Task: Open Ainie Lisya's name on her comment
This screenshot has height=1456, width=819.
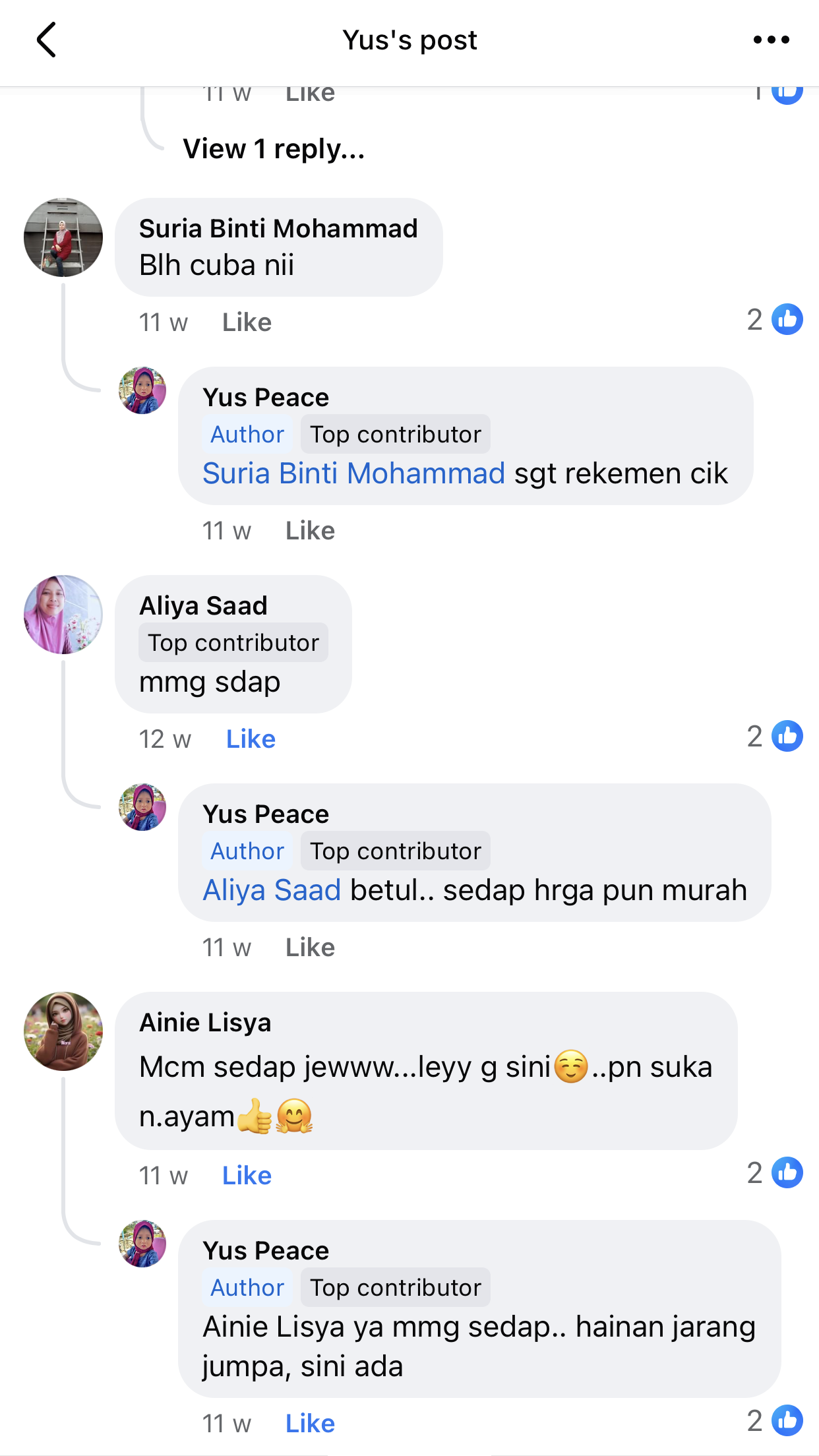Action: click(205, 1023)
